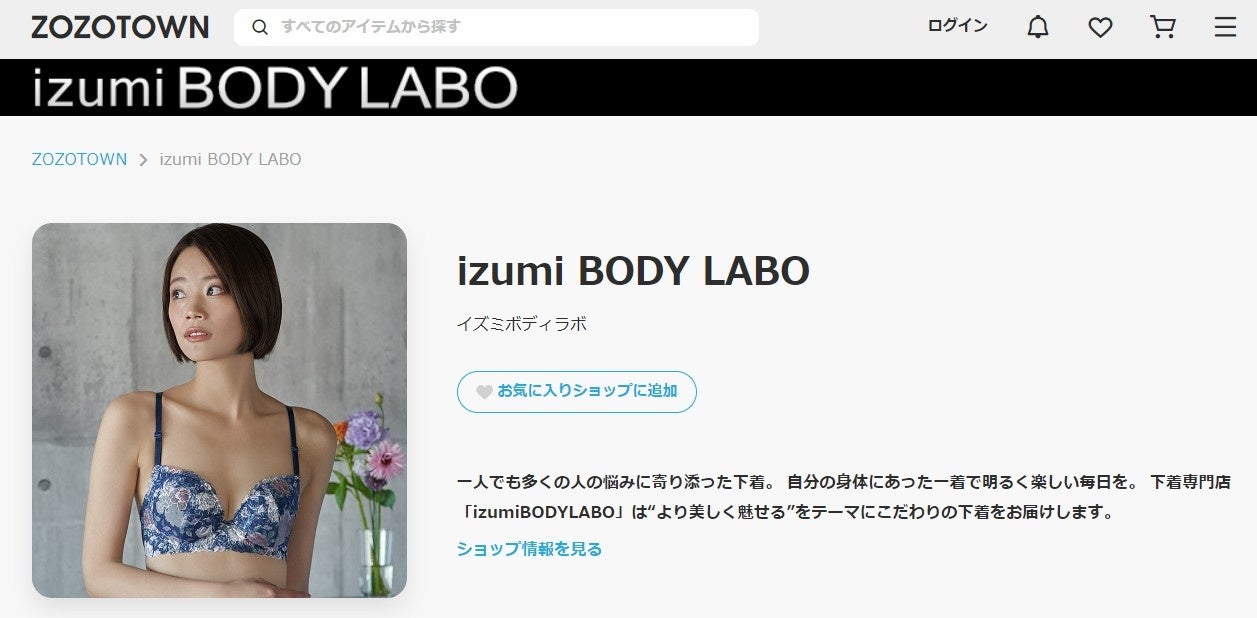Click the magnifier search icon
Viewport: 1257px width, 618px height.
(x=260, y=27)
